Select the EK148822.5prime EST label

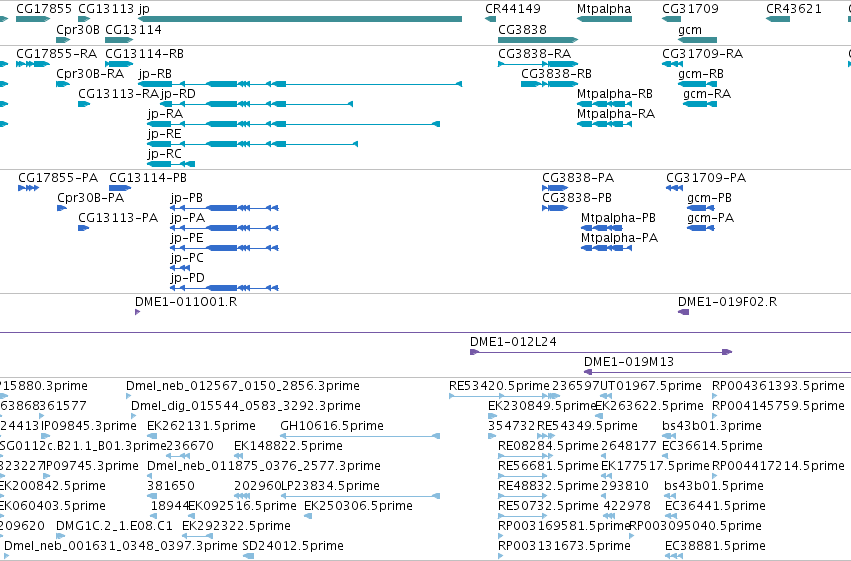pos(288,447)
